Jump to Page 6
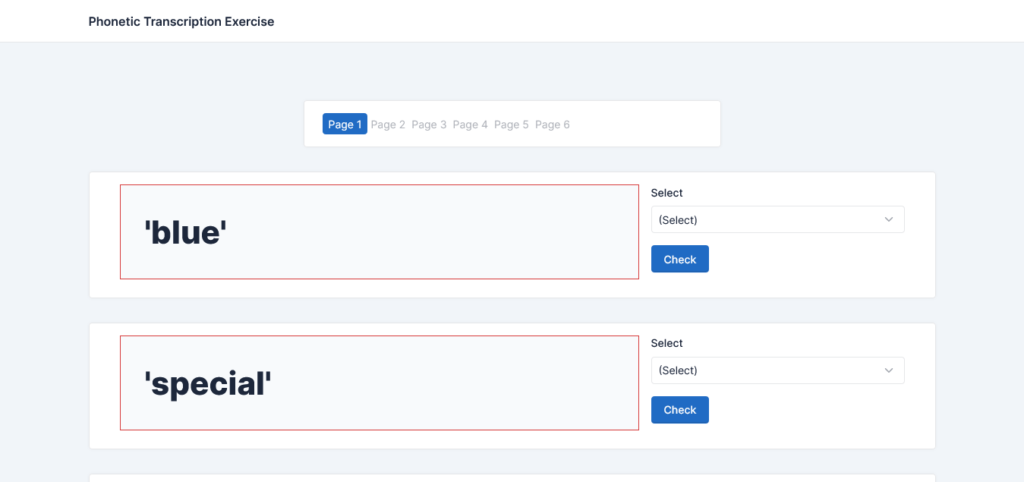Viewport: 1024px width, 482px height. [552, 124]
